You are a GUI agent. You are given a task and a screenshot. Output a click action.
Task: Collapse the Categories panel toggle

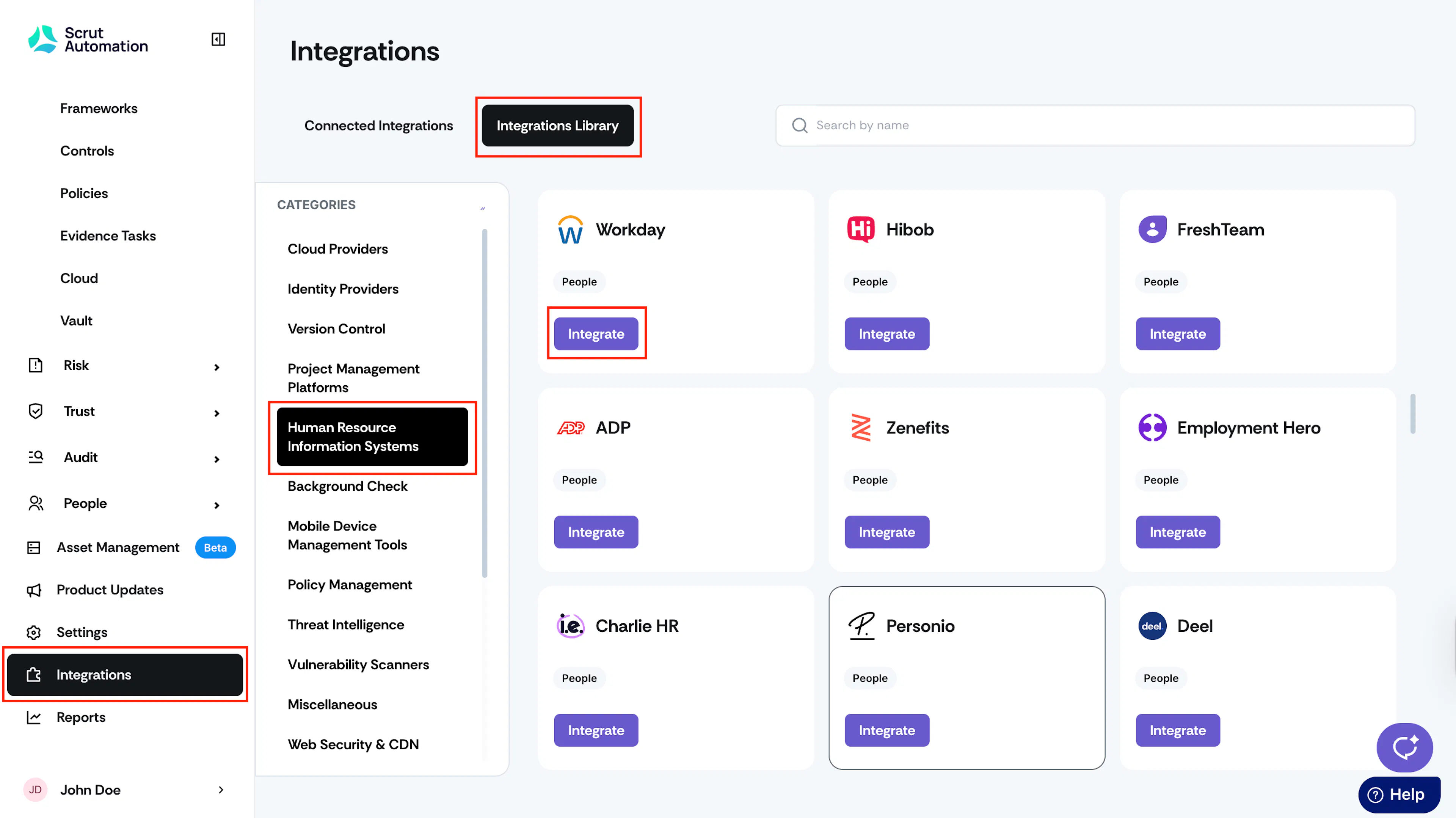(483, 208)
